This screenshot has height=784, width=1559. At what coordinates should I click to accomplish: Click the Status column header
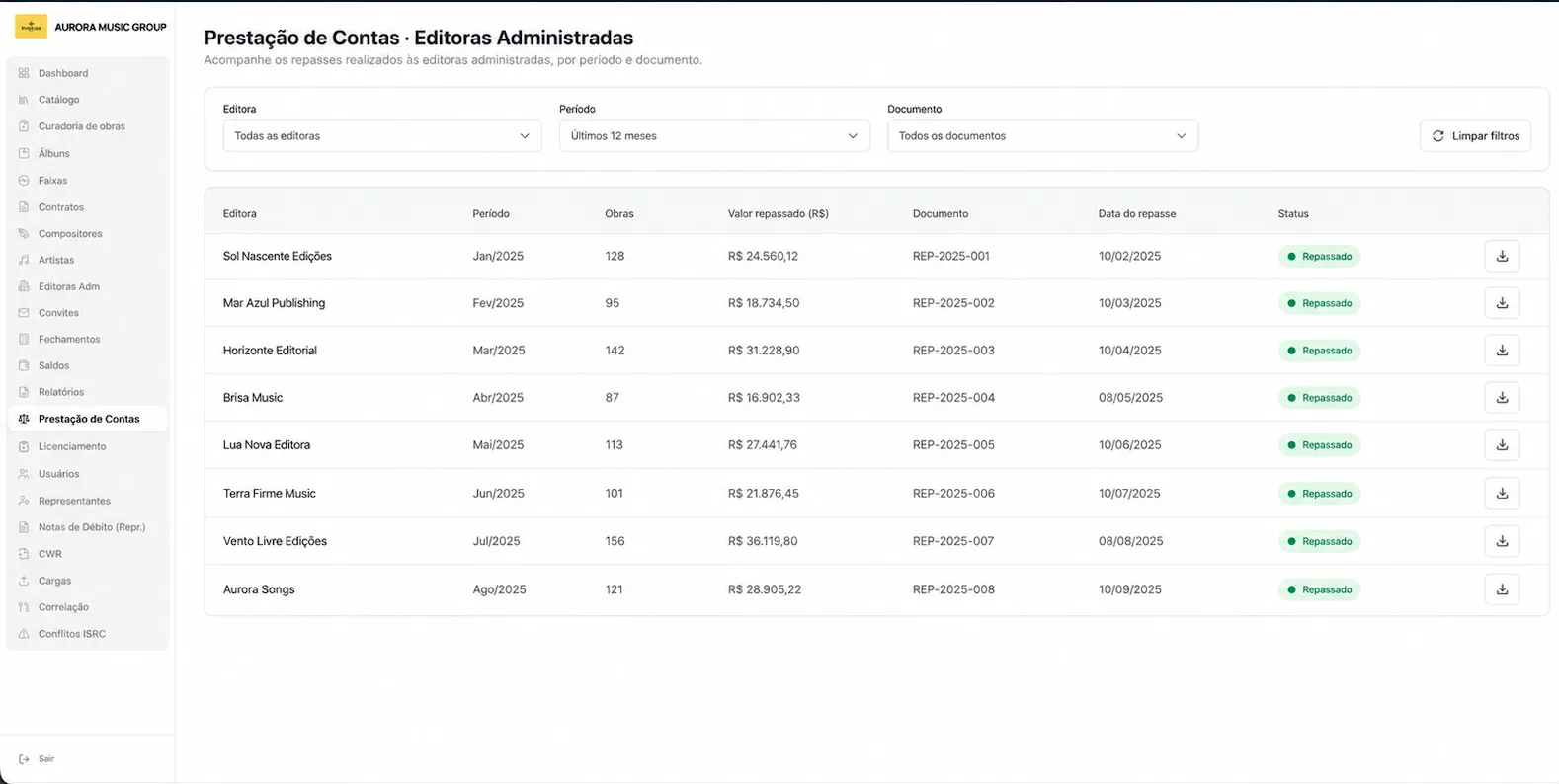1293,213
